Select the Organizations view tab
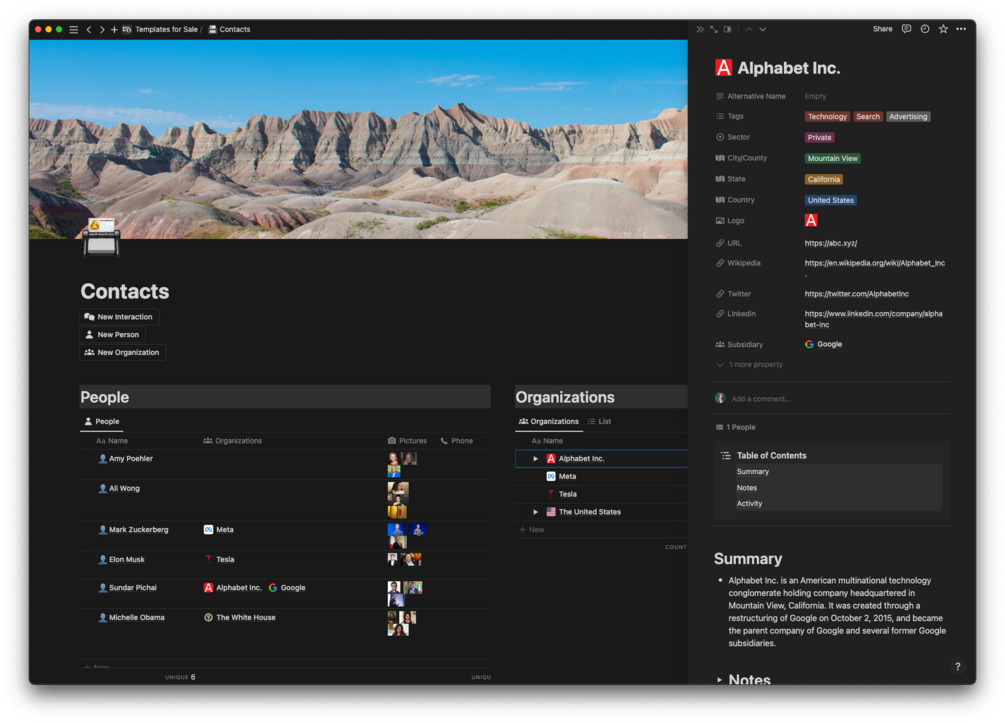 click(549, 422)
